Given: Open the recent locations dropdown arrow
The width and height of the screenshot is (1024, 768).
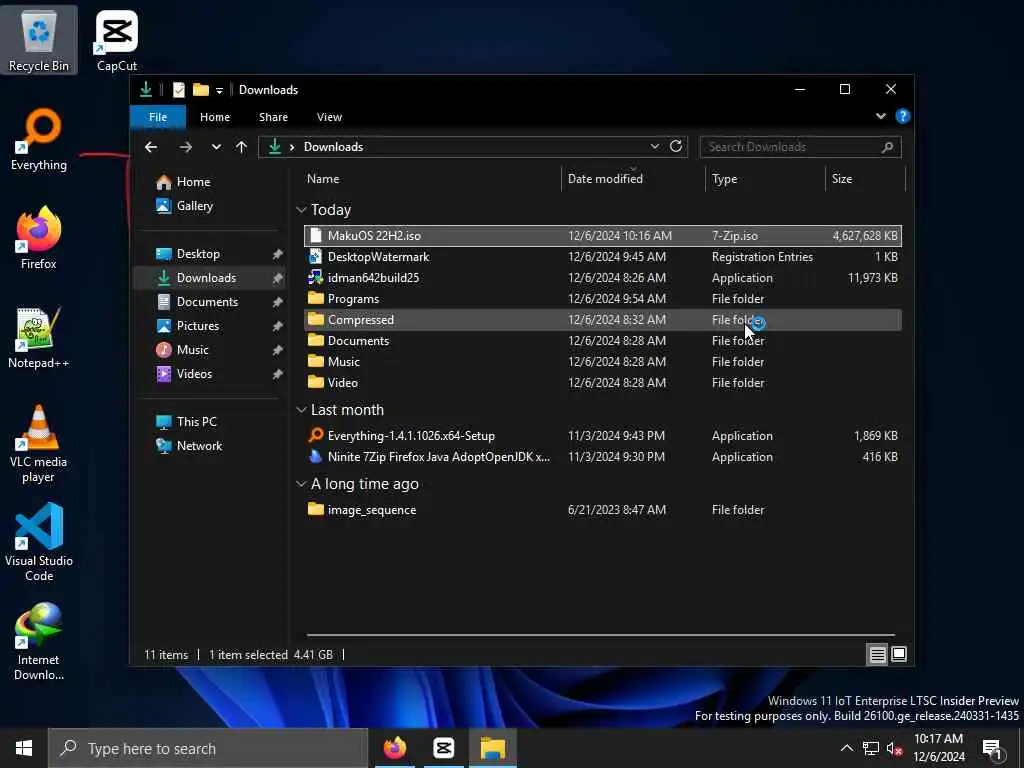Looking at the screenshot, I should pyautogui.click(x=216, y=147).
